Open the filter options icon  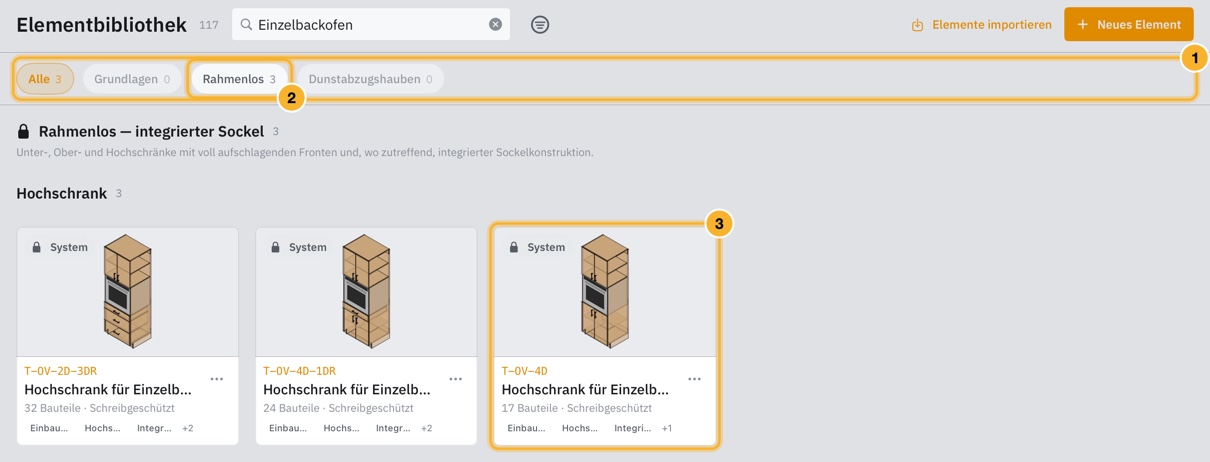(540, 24)
